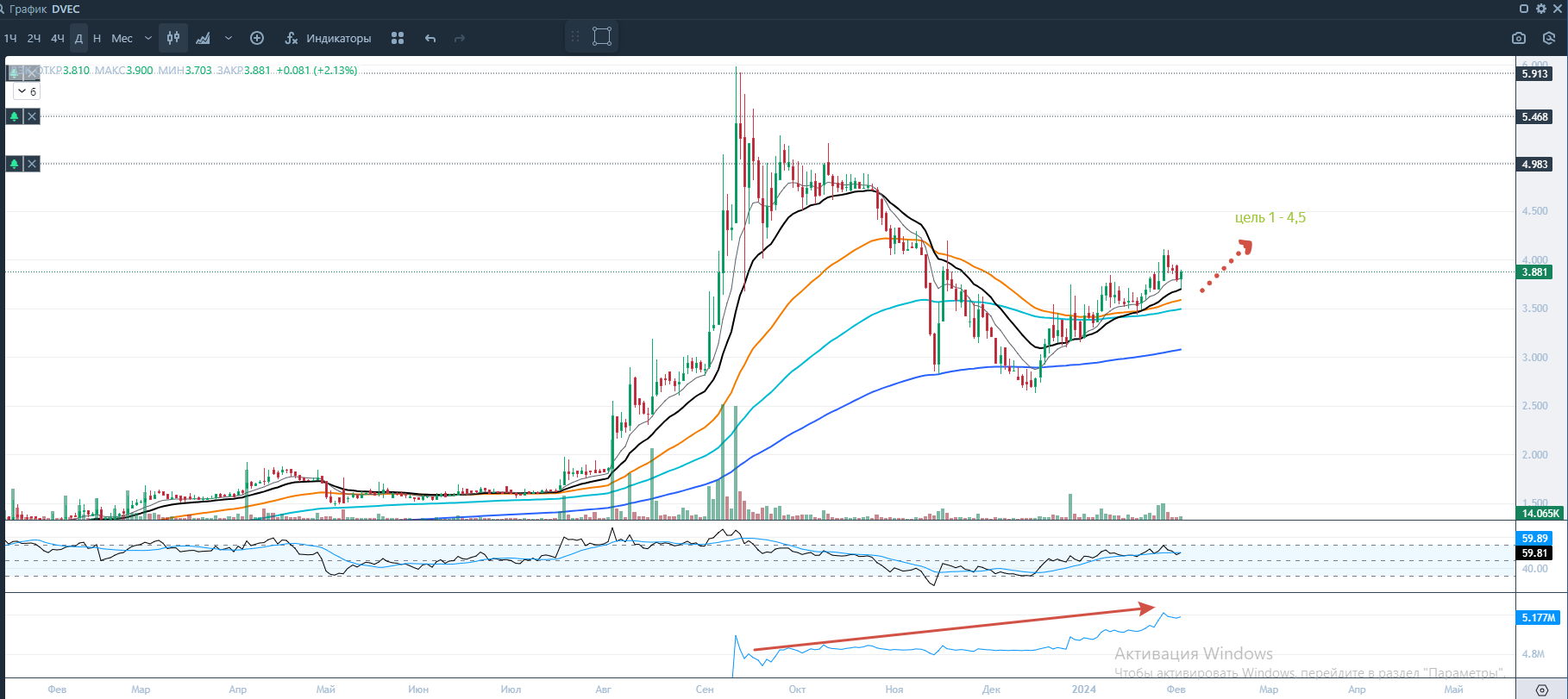Select the Д daily timeframe

tap(78, 38)
